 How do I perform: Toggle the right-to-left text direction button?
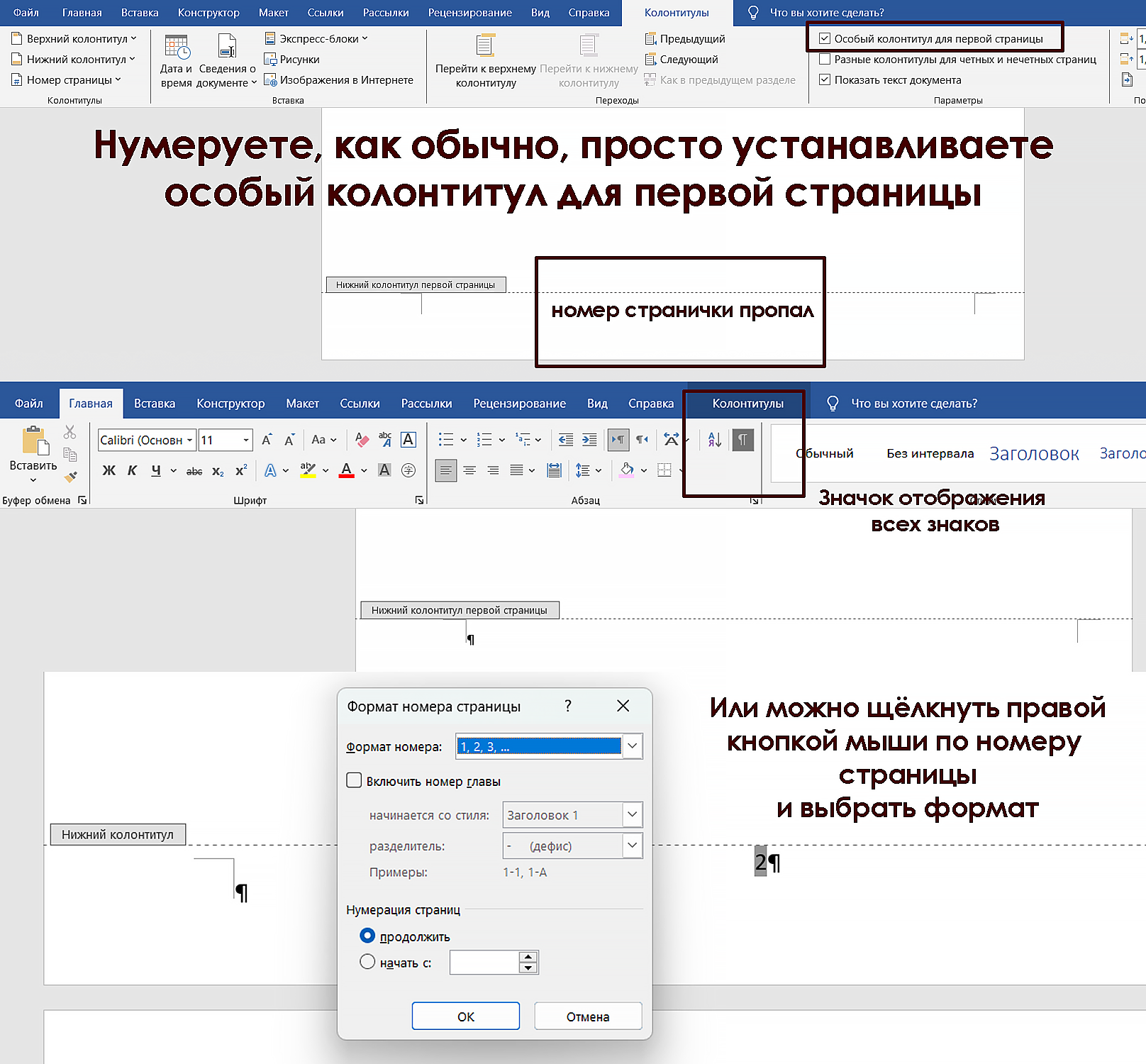[642, 440]
